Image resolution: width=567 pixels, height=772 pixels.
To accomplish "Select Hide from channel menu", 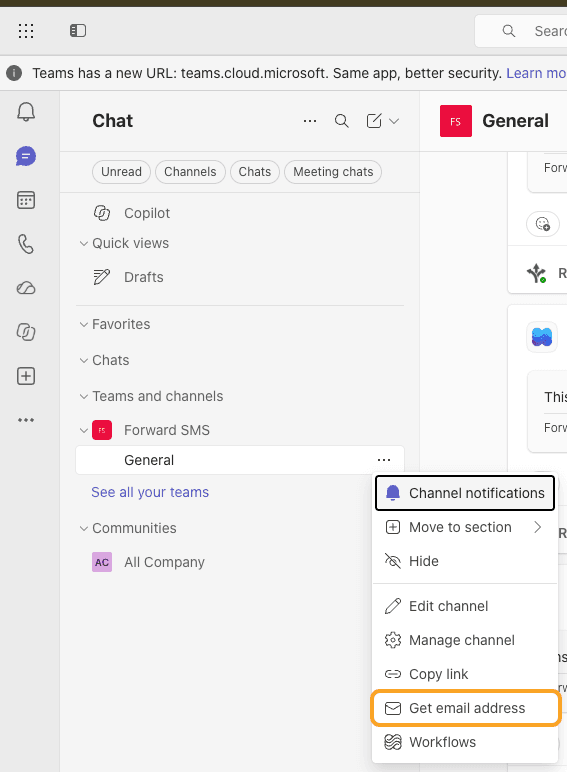I will (465, 561).
